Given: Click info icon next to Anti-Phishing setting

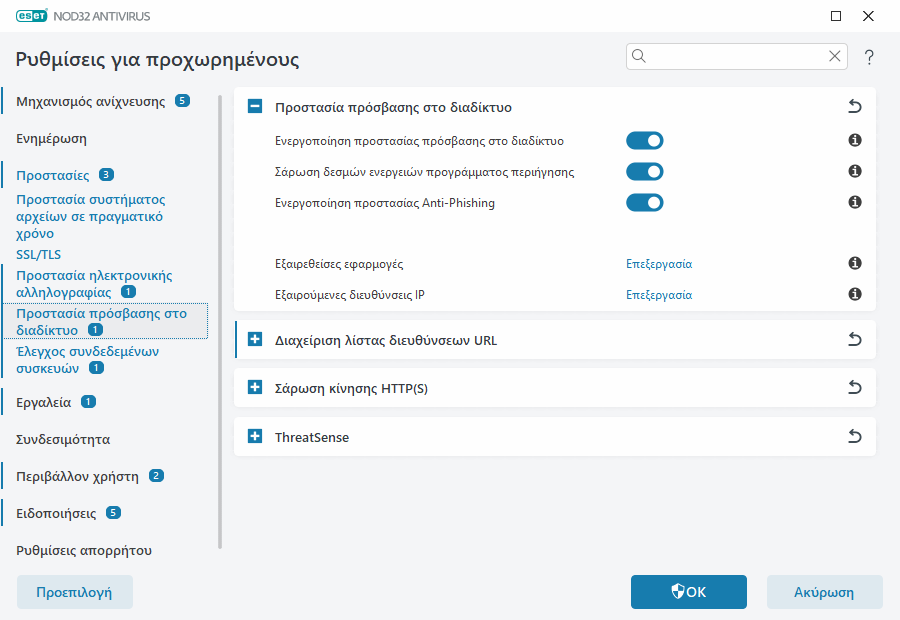Looking at the screenshot, I should (855, 203).
